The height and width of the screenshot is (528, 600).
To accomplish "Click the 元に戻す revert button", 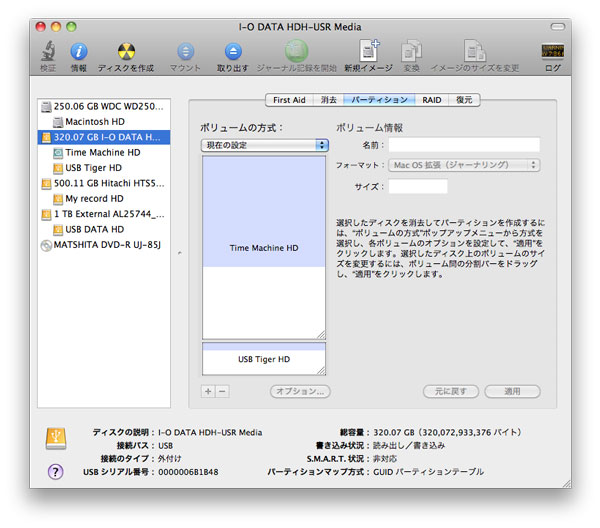I will [451, 391].
